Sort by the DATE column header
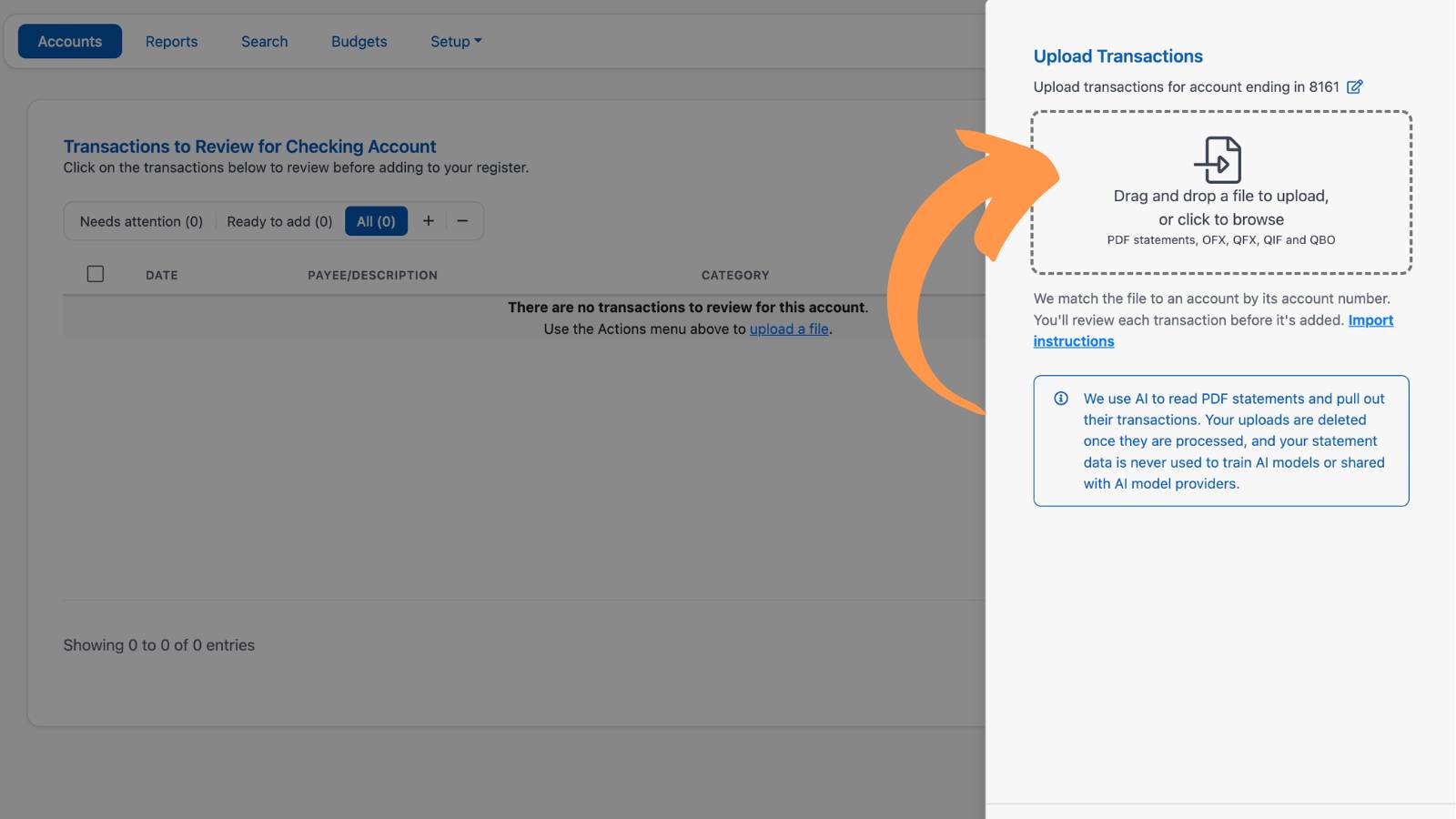The image size is (1456, 819). (x=162, y=275)
